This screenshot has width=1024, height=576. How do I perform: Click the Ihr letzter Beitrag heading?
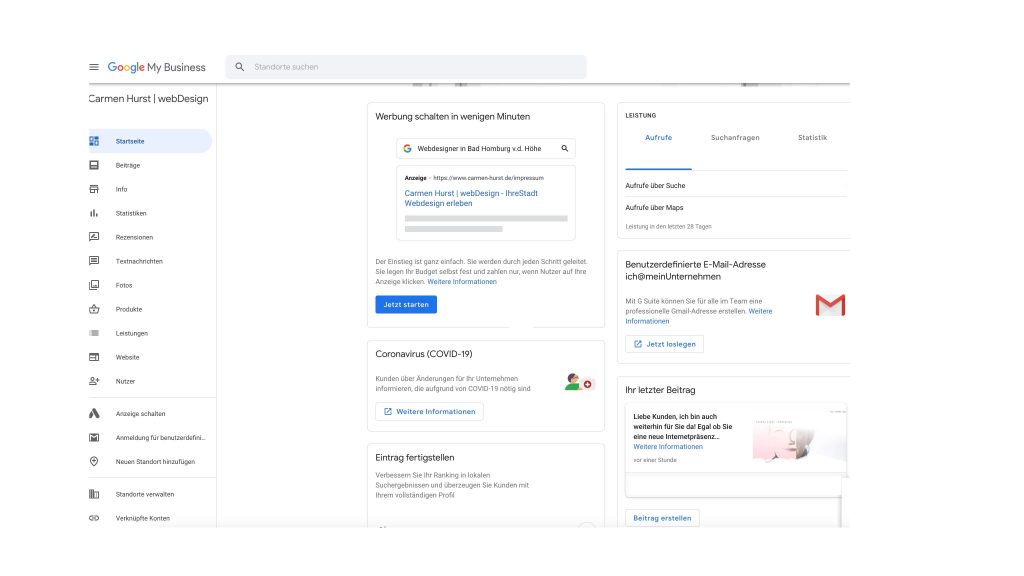pos(660,390)
